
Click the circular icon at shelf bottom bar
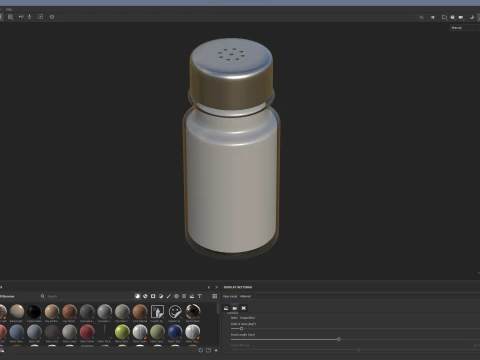pyautogui.click(x=201, y=350)
